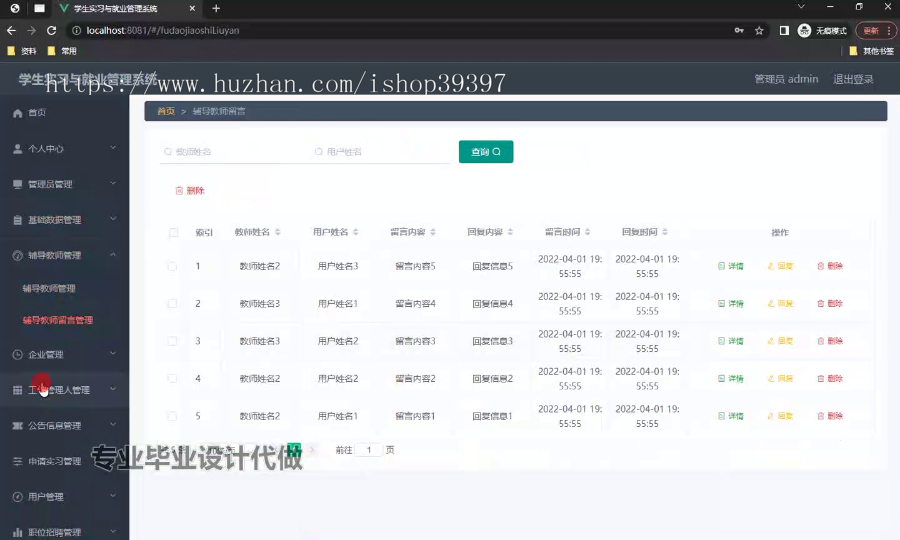Click the browser address bar URL
This screenshot has width=900, height=540.
click(162, 30)
